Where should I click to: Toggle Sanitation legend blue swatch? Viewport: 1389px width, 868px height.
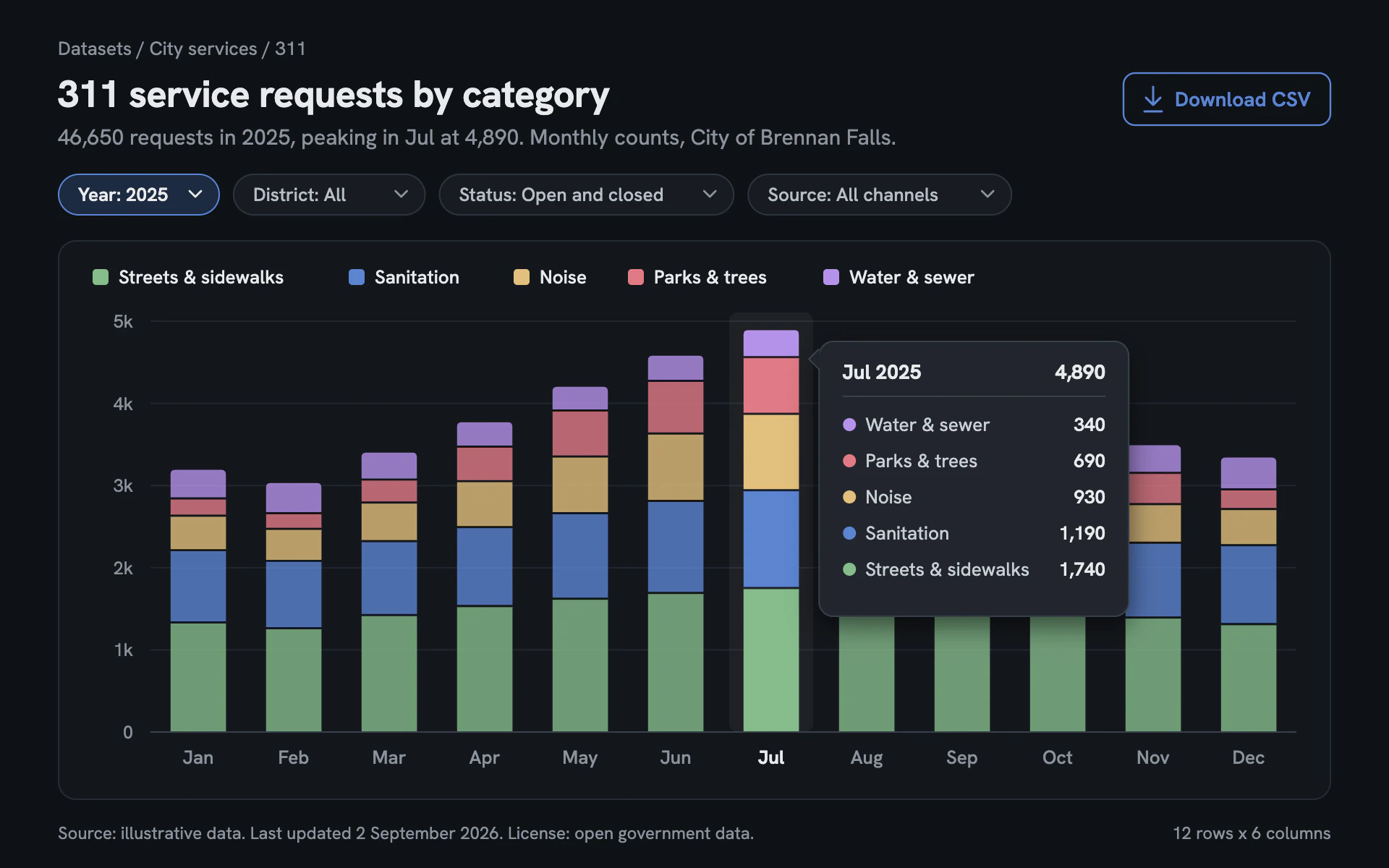pos(357,277)
